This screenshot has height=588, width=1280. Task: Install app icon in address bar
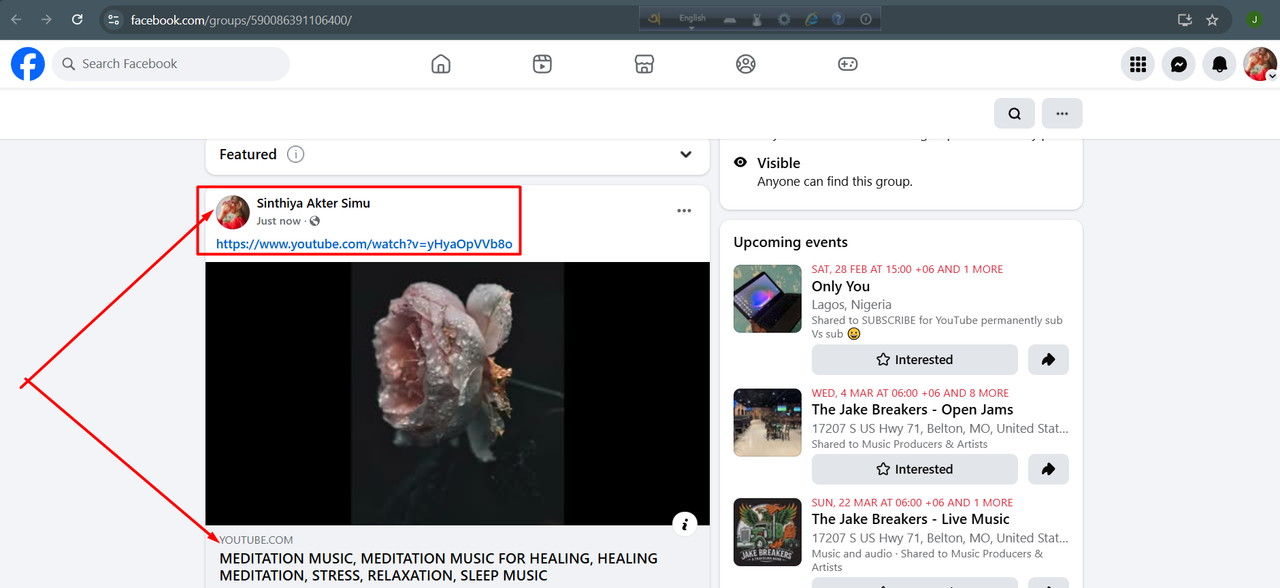tap(1185, 20)
